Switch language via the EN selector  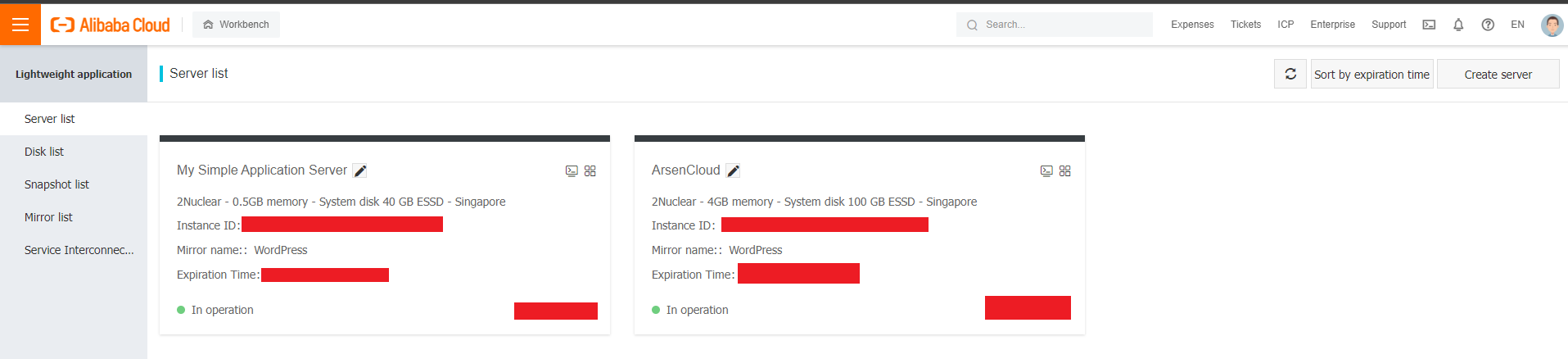(x=1517, y=25)
